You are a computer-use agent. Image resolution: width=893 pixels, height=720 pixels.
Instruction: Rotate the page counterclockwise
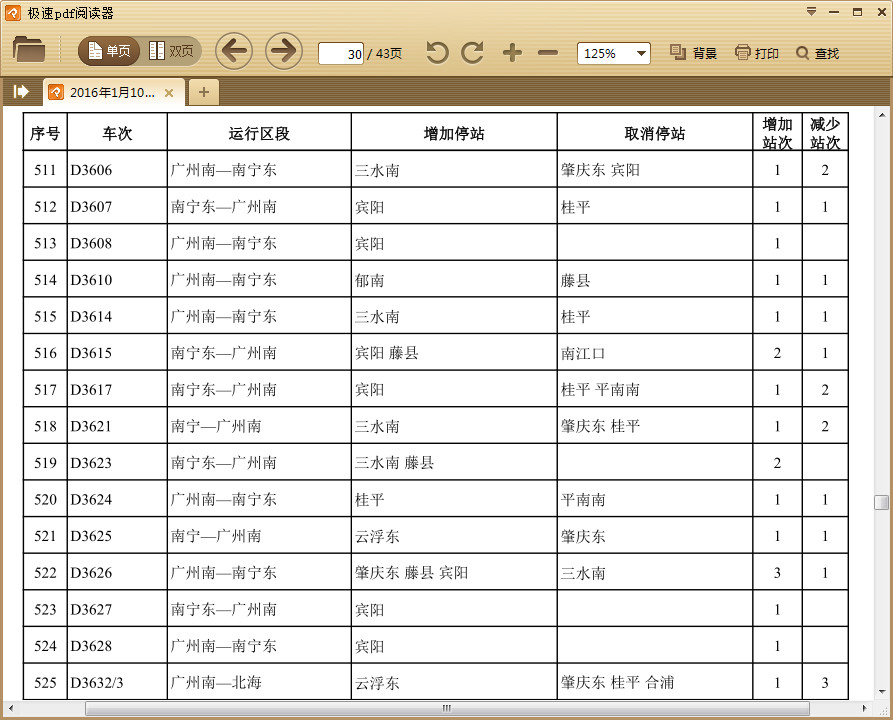coord(437,53)
